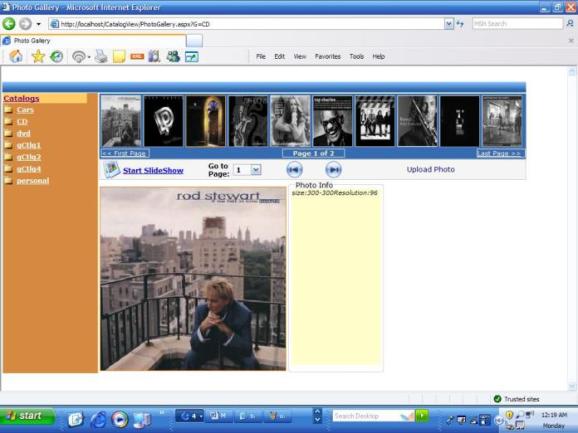578x433 pixels.
Task: Click the Catalogs heading link
Action: point(21,98)
